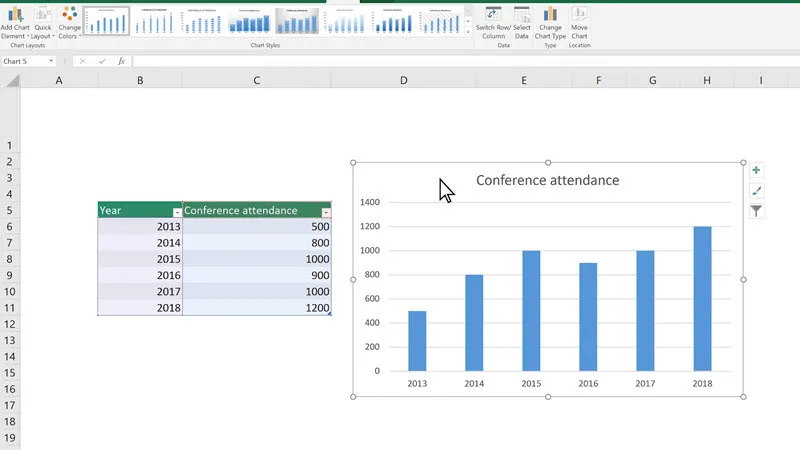The image size is (800, 450).
Task: Click Change Chart Type button
Action: [x=550, y=22]
